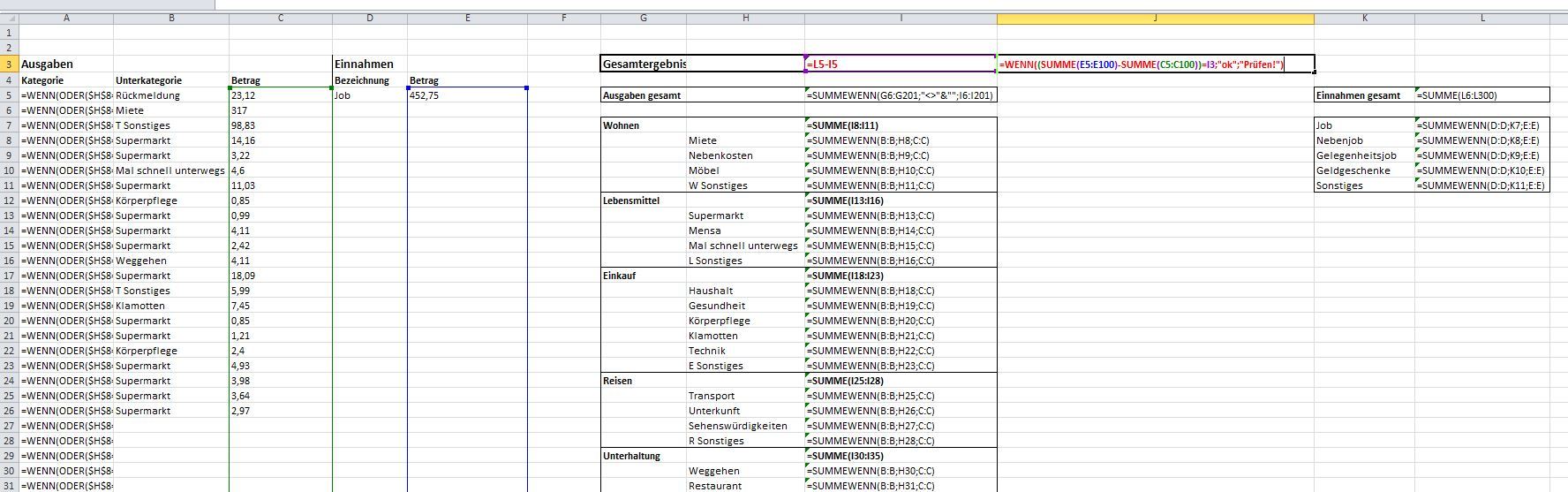This screenshot has width=1568, height=492.
Task: Select the 'Rückmeldung' cell
Action: point(171,95)
